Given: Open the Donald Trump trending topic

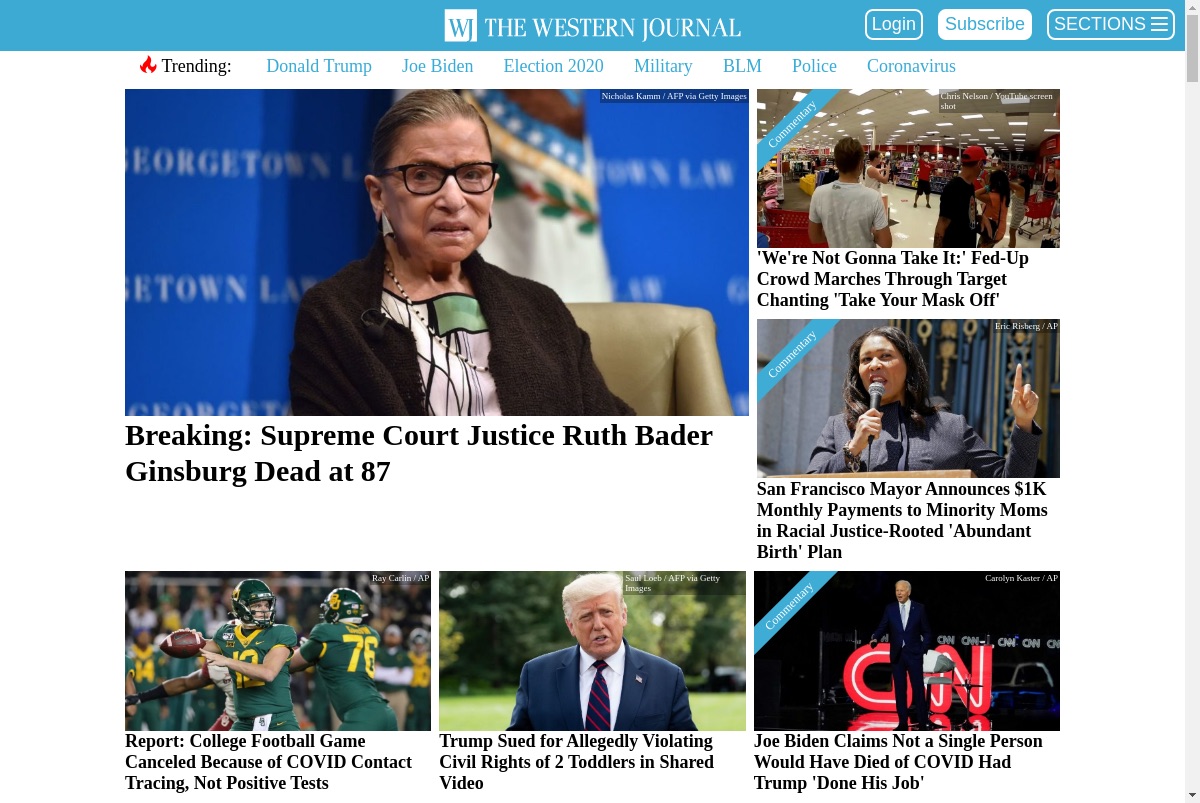Looking at the screenshot, I should (x=319, y=66).
